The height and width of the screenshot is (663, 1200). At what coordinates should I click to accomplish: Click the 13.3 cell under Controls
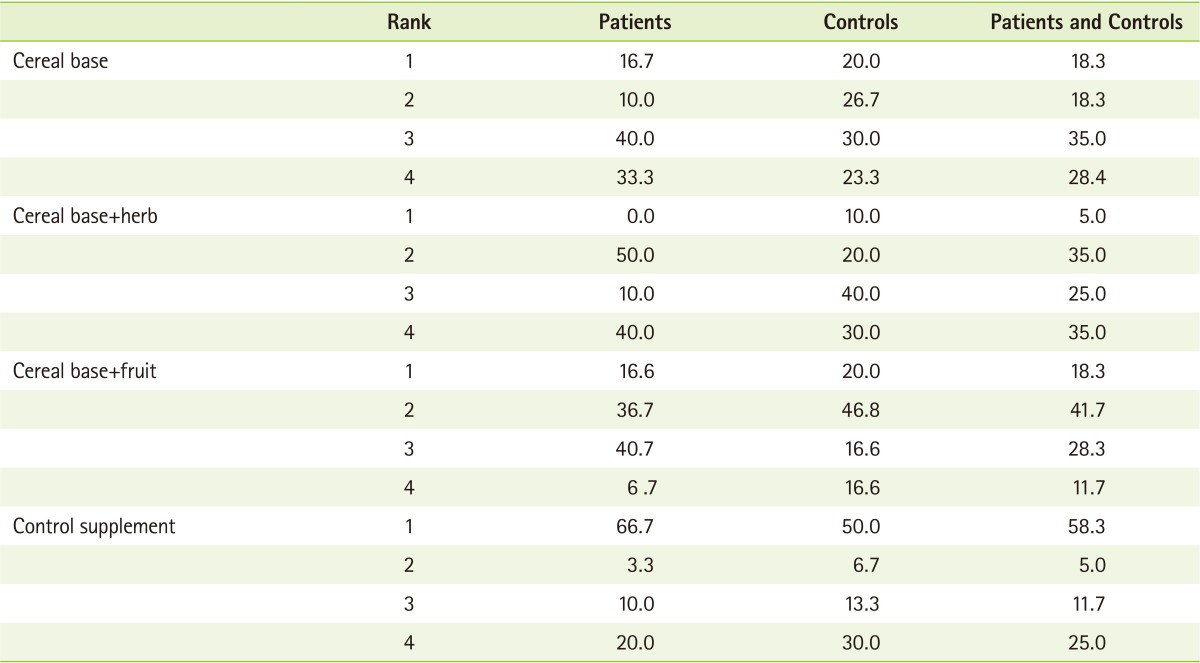pos(861,604)
